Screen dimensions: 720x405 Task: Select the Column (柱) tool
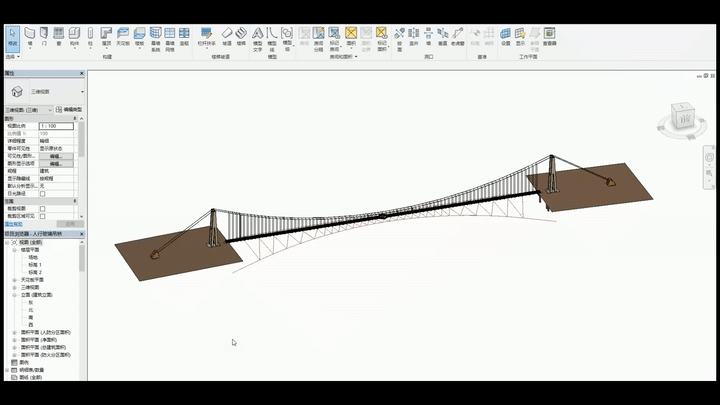click(x=90, y=36)
